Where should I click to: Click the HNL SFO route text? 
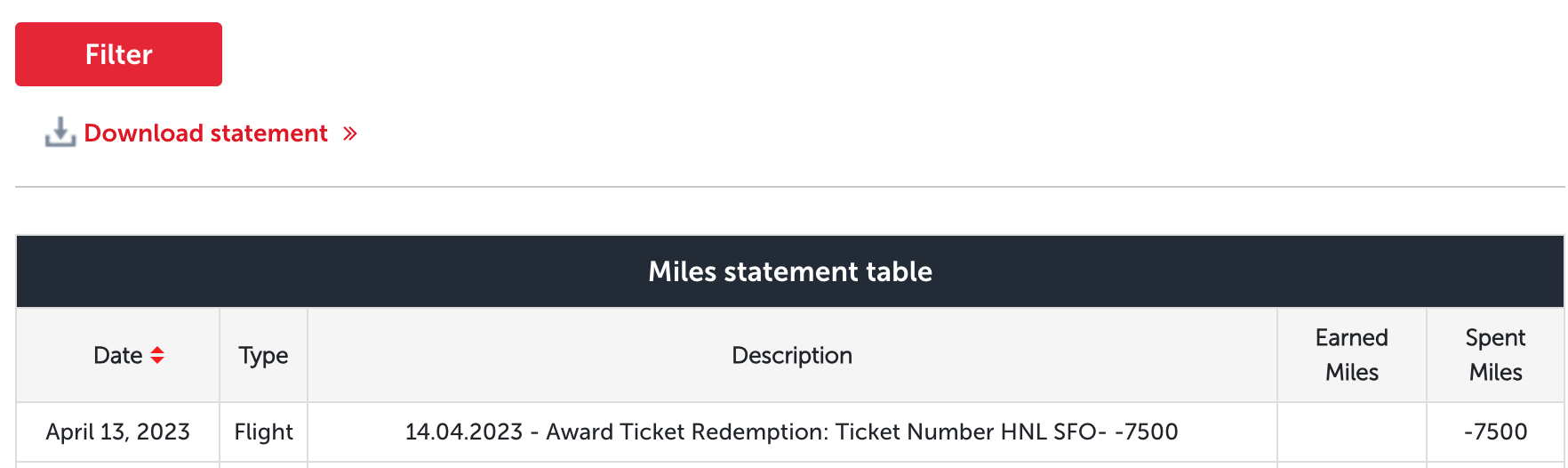(1049, 432)
